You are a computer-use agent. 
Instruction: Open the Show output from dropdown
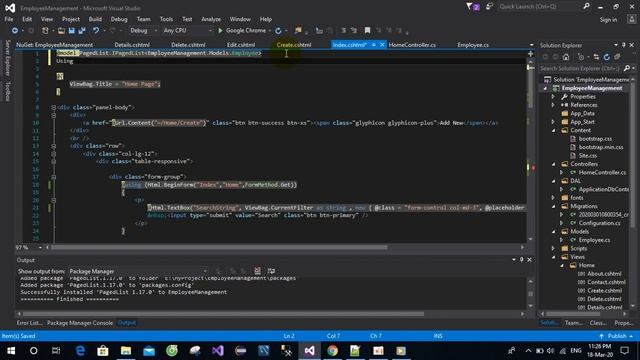[138, 271]
